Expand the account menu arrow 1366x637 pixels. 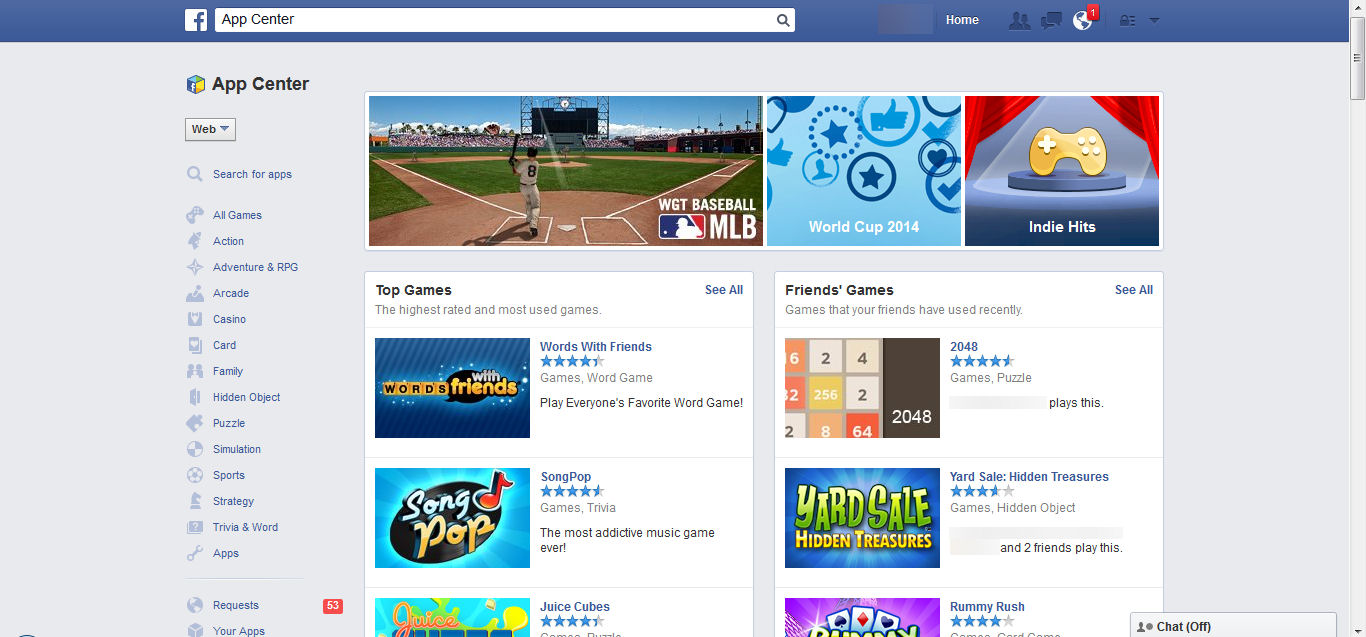coord(1154,20)
